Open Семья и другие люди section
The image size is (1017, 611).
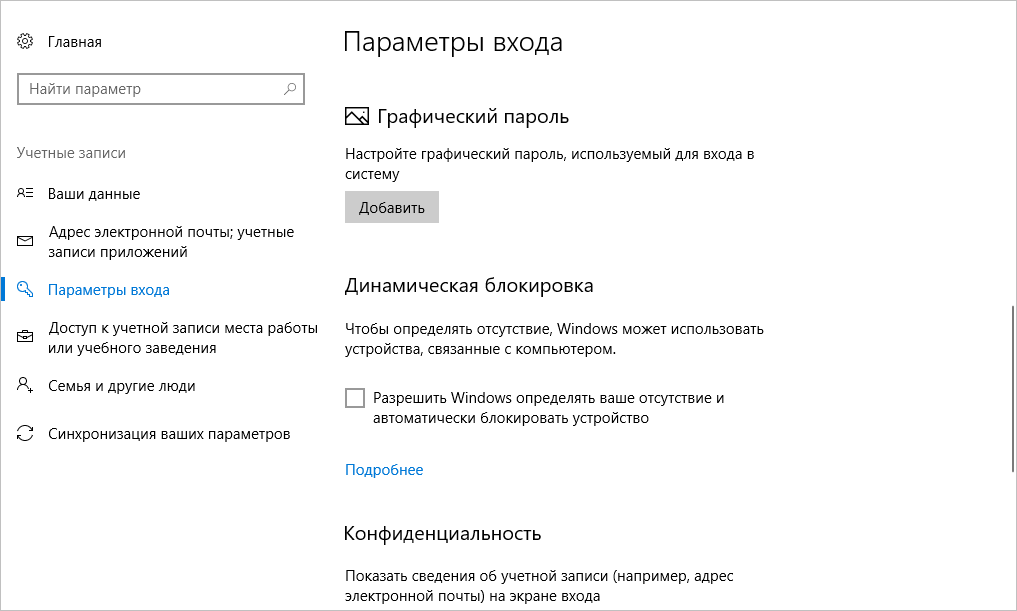(x=122, y=386)
